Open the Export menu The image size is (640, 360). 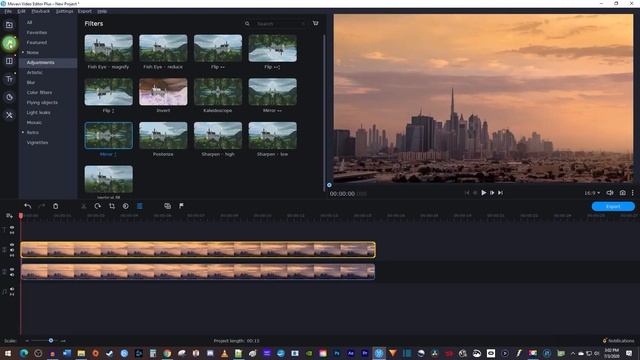click(x=84, y=11)
